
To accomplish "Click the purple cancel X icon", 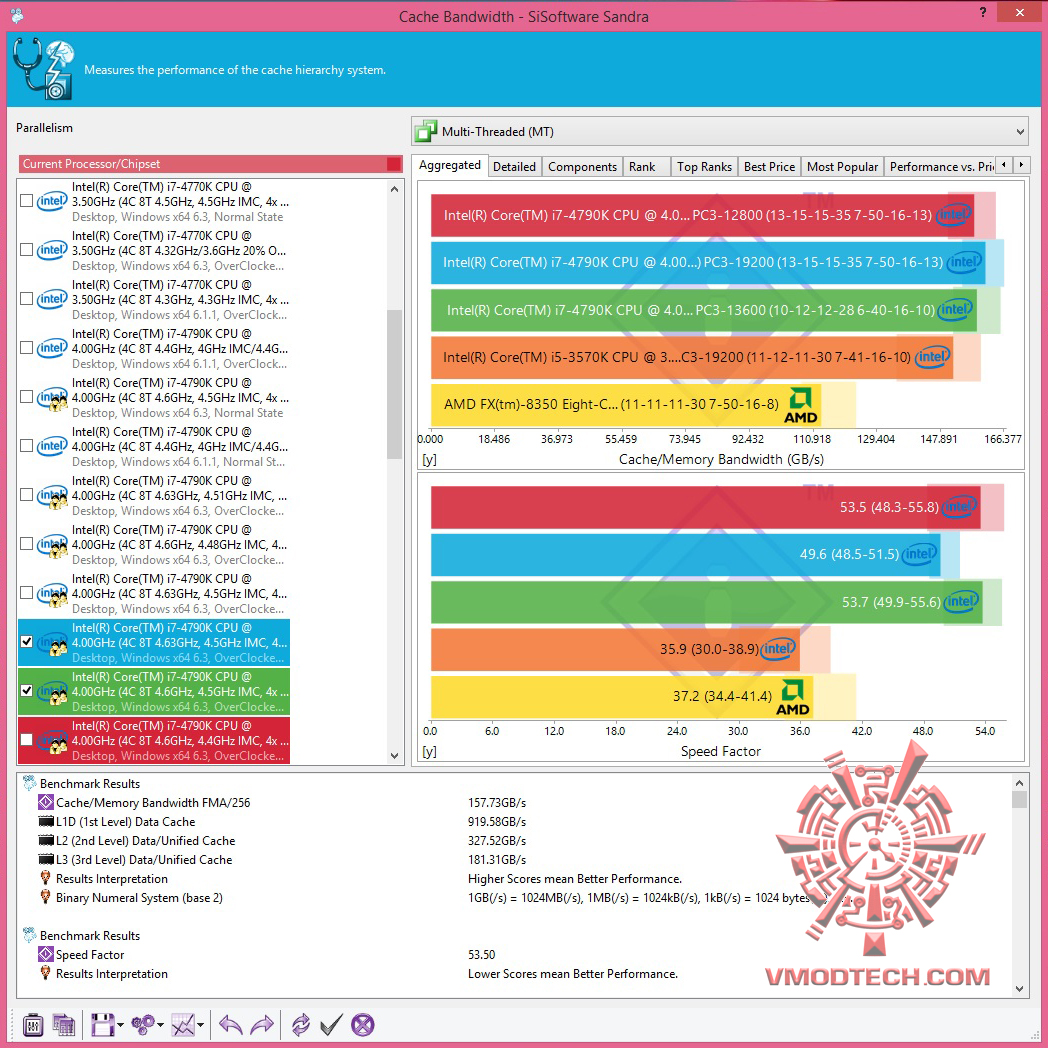I will click(363, 1024).
